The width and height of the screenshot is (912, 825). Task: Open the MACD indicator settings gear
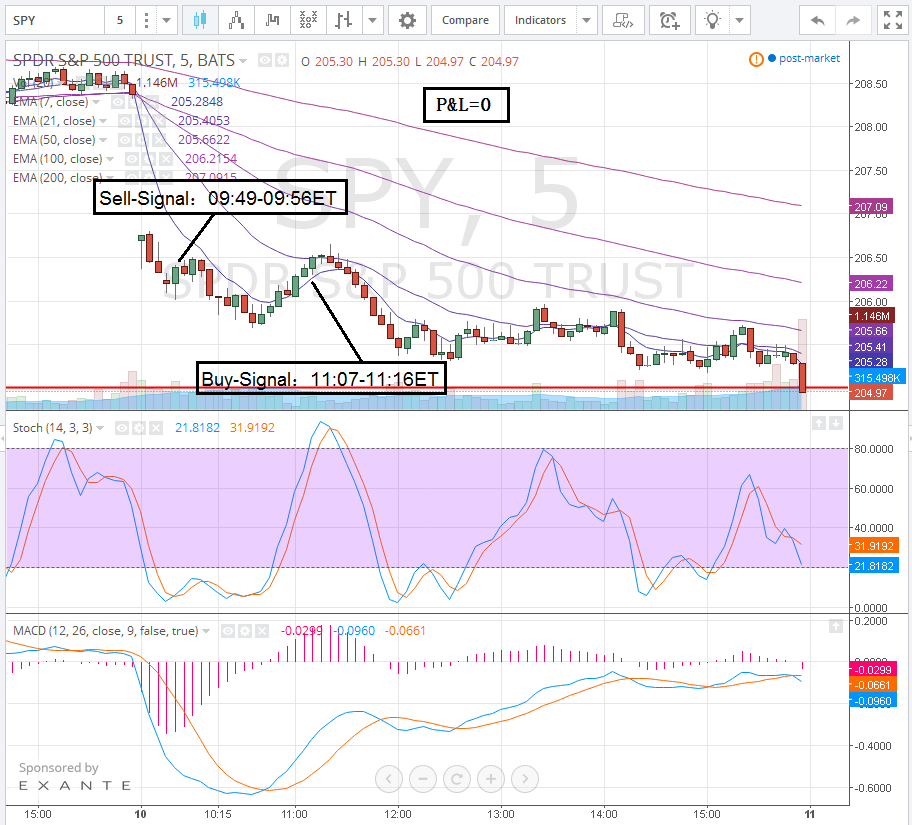245,631
